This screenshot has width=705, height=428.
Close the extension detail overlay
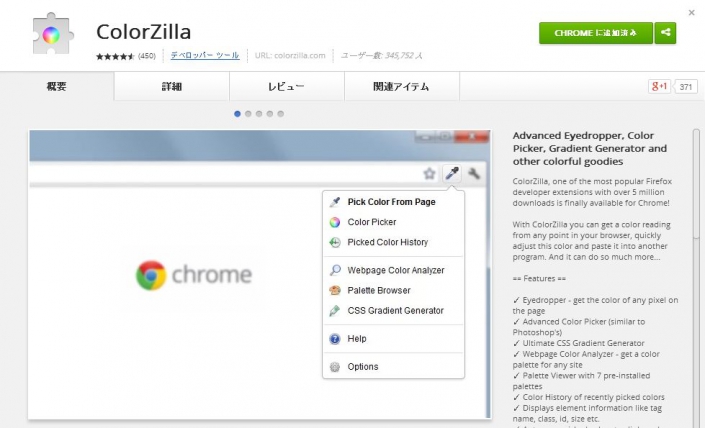point(692,13)
